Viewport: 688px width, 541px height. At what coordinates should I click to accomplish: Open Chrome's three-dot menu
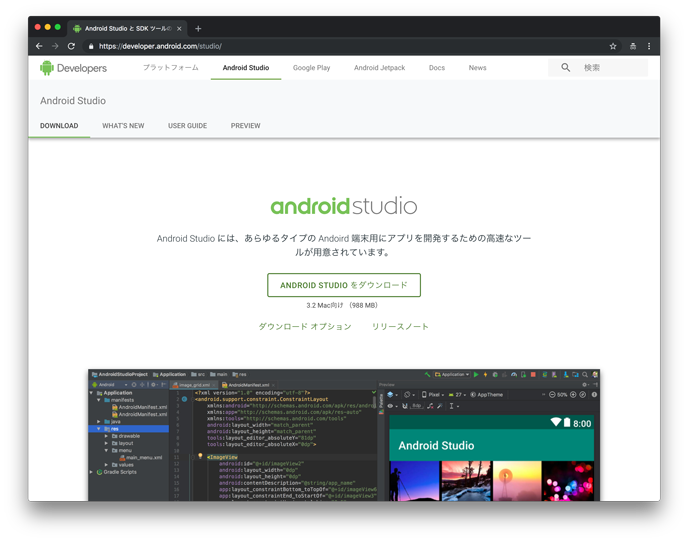point(649,46)
